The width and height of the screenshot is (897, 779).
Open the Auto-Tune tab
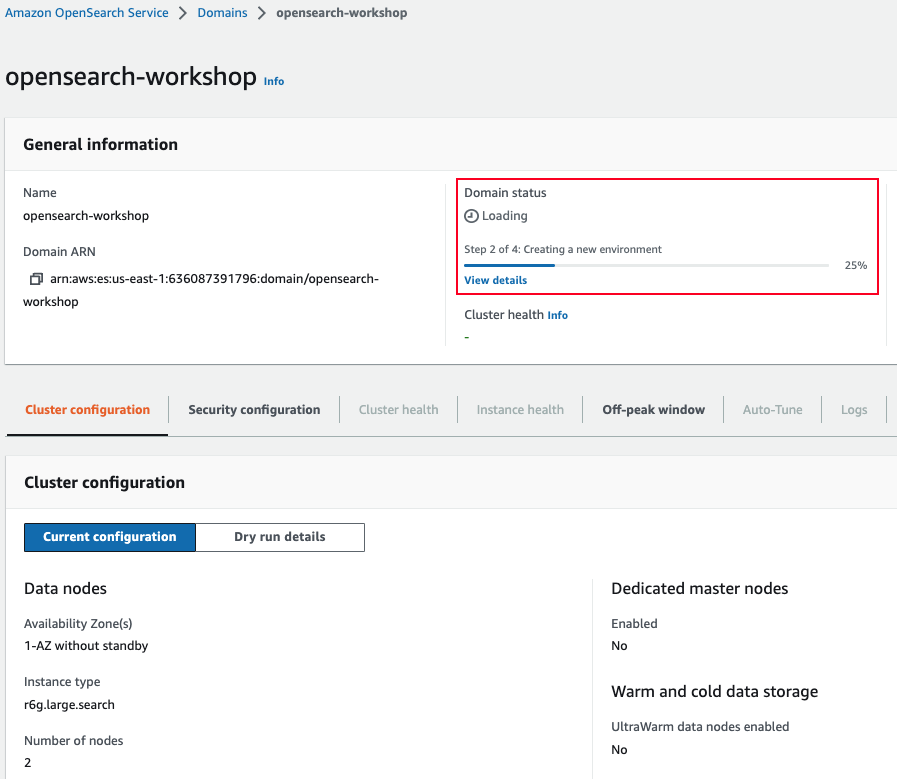coord(772,410)
